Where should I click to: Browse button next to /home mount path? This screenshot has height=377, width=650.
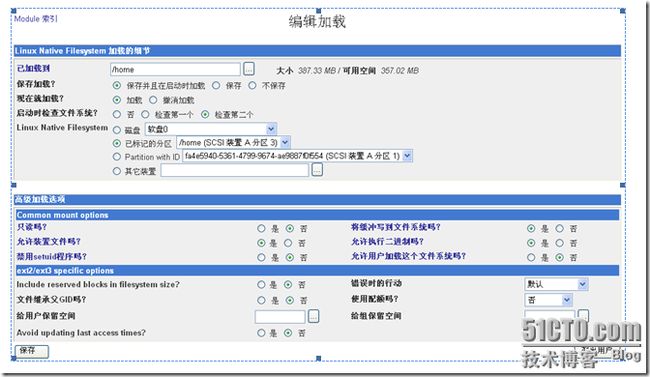pyautogui.click(x=249, y=69)
